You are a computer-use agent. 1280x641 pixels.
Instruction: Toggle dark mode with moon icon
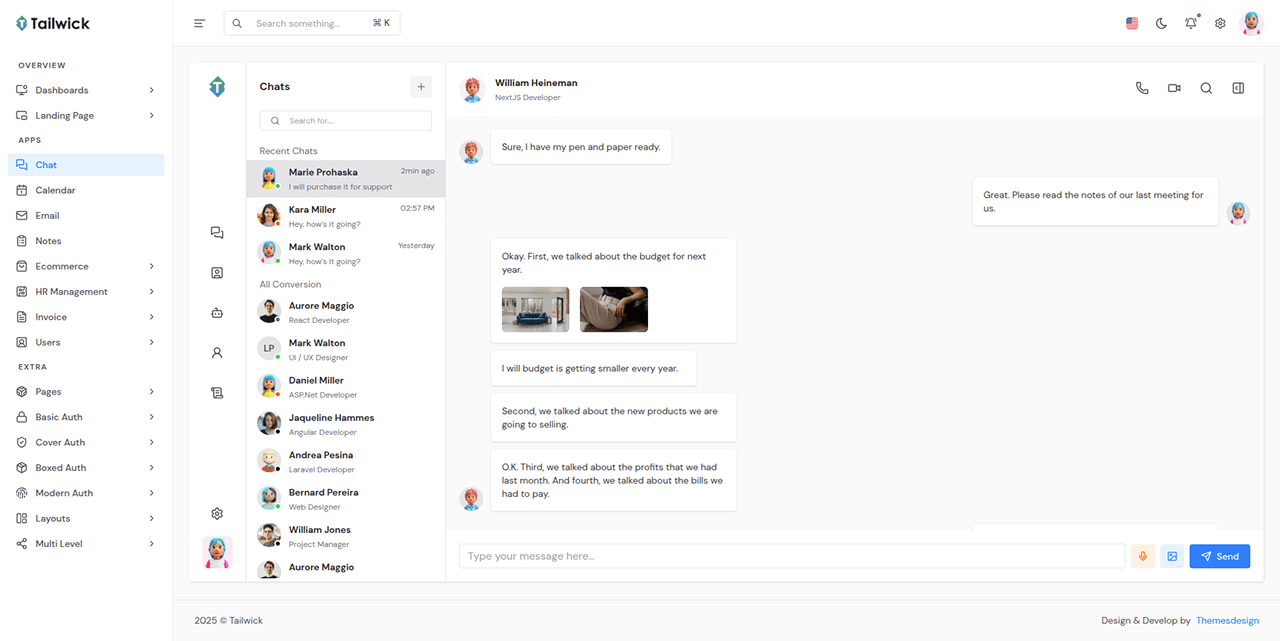click(1161, 23)
